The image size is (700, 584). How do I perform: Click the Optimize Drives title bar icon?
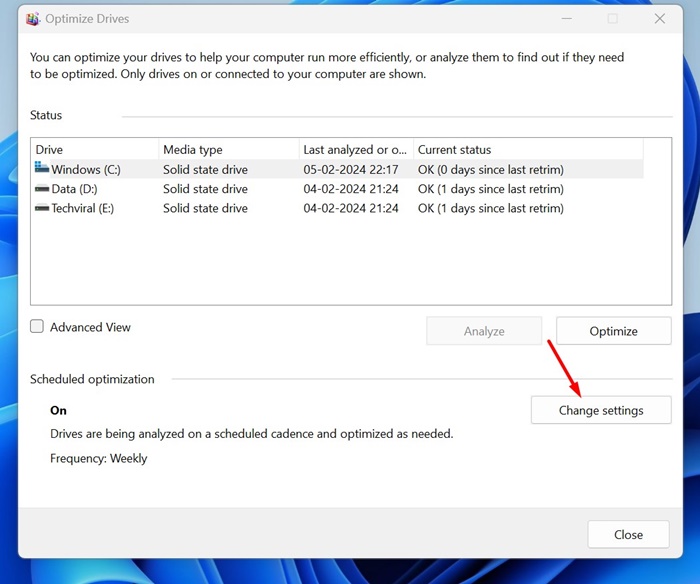tap(33, 19)
